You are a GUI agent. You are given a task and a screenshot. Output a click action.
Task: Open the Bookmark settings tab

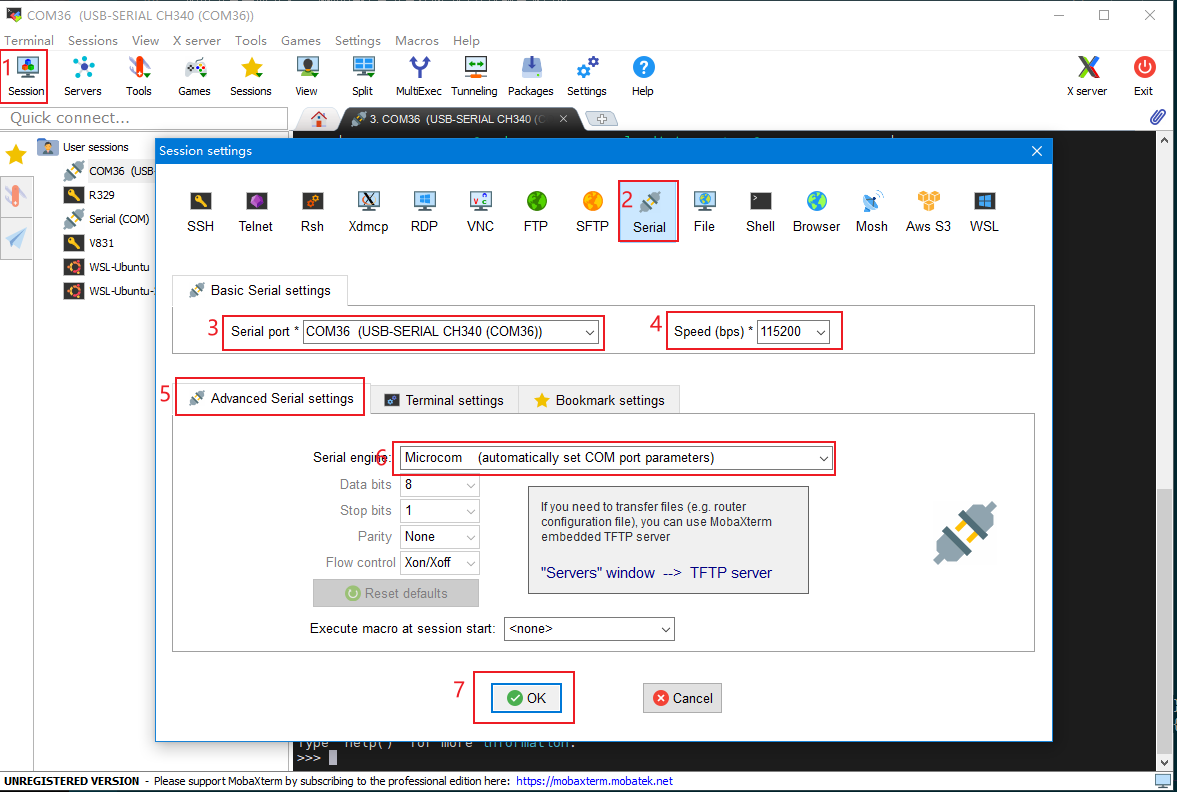599,400
